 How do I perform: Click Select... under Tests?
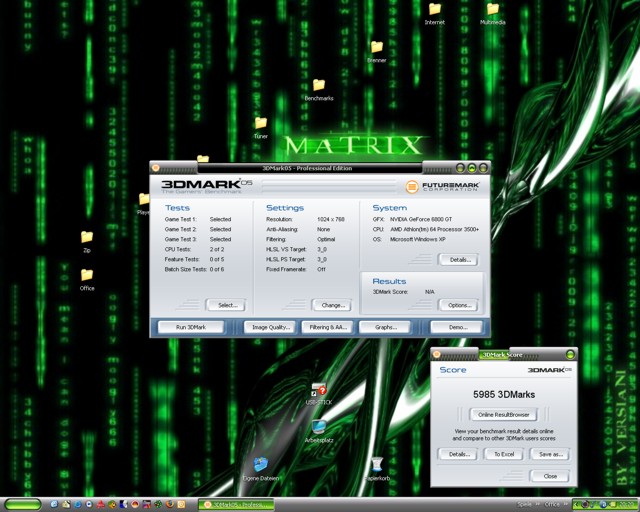[x=227, y=305]
